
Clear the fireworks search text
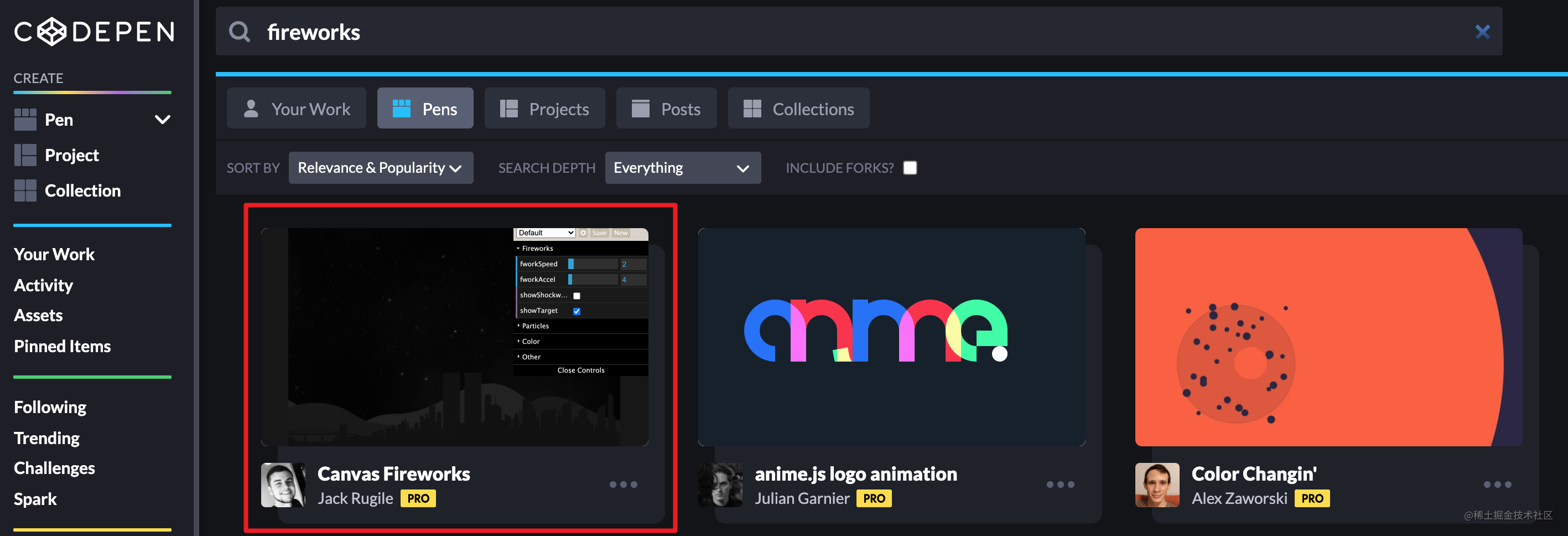pyautogui.click(x=1482, y=32)
